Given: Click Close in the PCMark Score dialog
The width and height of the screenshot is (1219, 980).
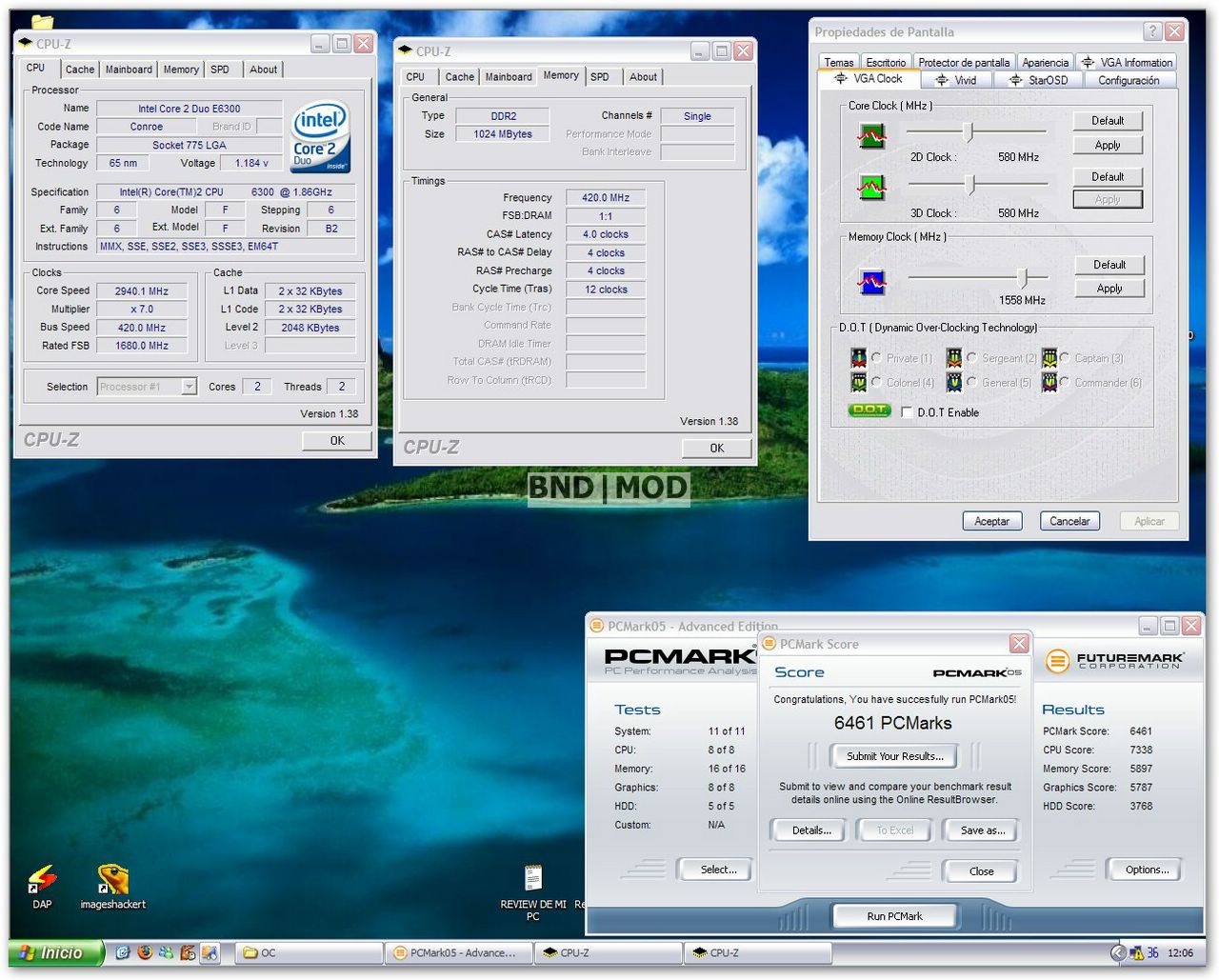Looking at the screenshot, I should tap(981, 871).
